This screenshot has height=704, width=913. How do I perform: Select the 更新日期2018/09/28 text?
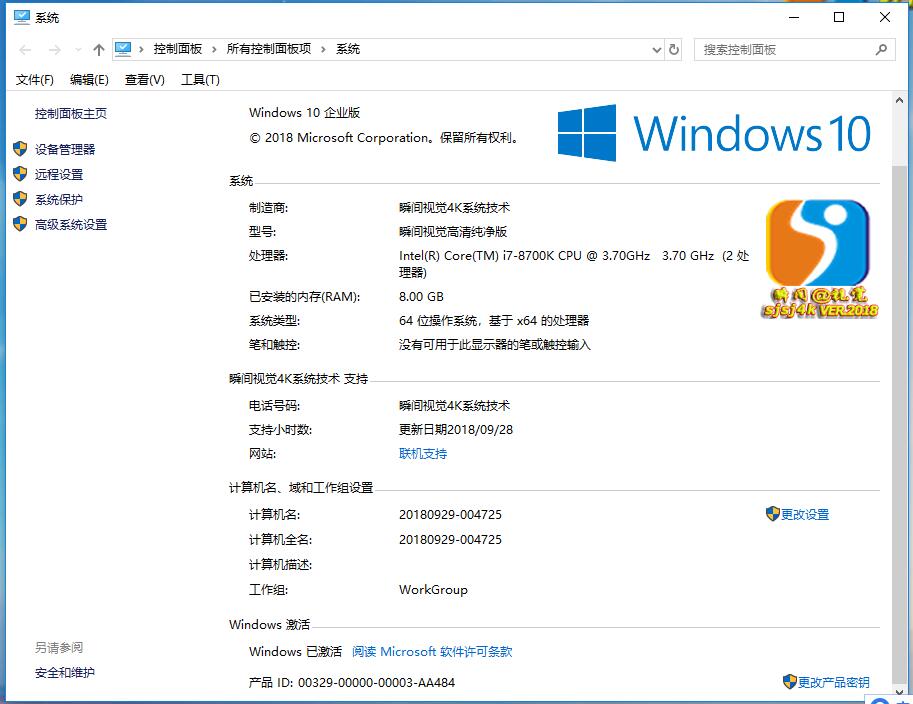(x=456, y=430)
